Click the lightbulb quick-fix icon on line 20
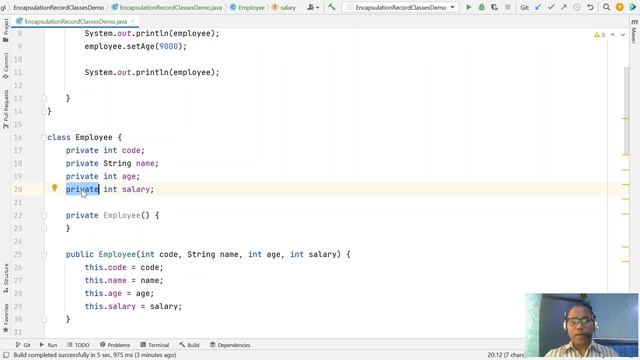The height and width of the screenshot is (360, 640). pos(54,188)
